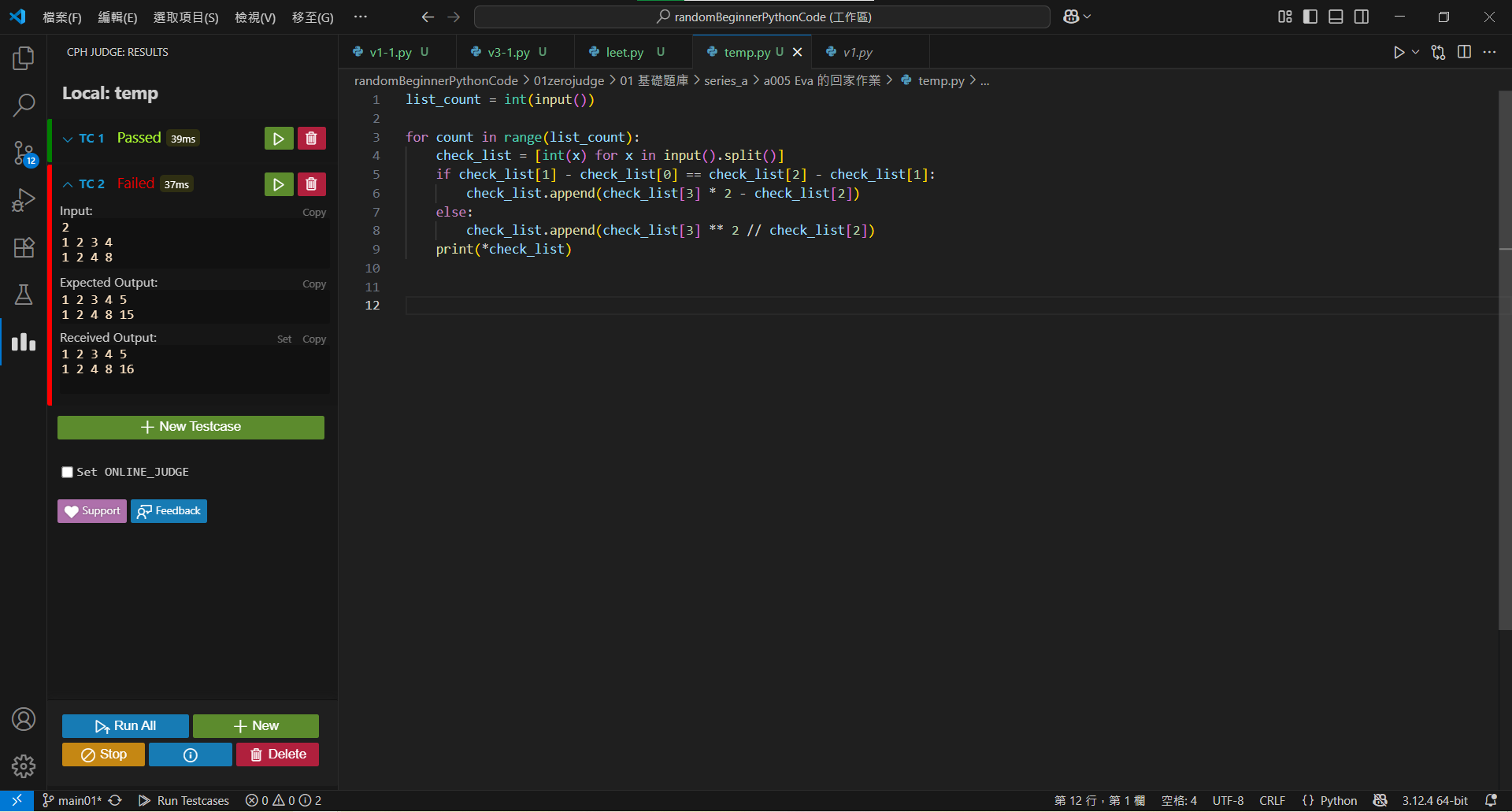Run test case TC 1 with play icon
Image resolution: width=1512 pixels, height=812 pixels.
[x=278, y=139]
